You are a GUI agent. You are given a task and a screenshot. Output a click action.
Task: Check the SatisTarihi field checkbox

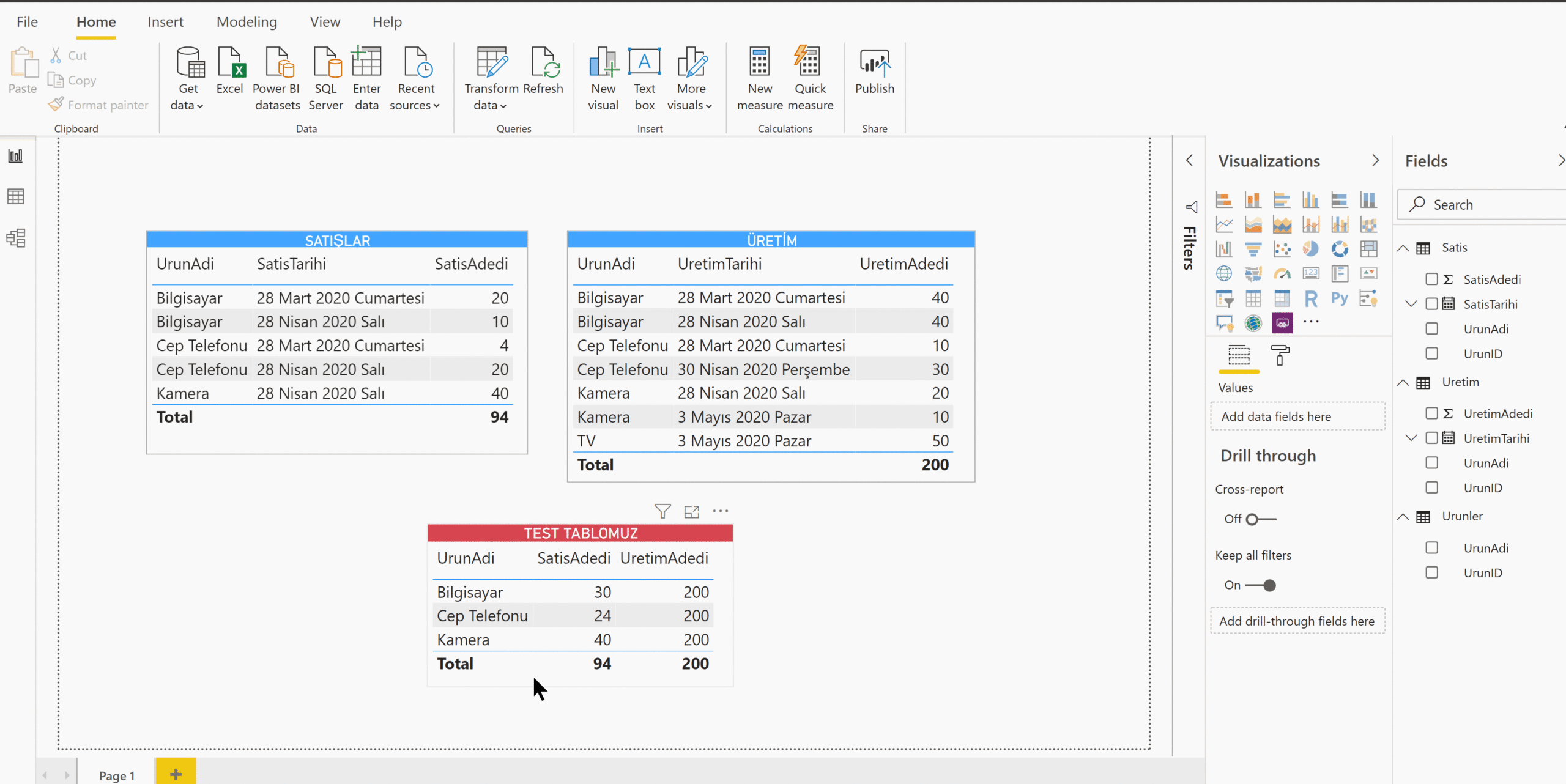point(1431,304)
